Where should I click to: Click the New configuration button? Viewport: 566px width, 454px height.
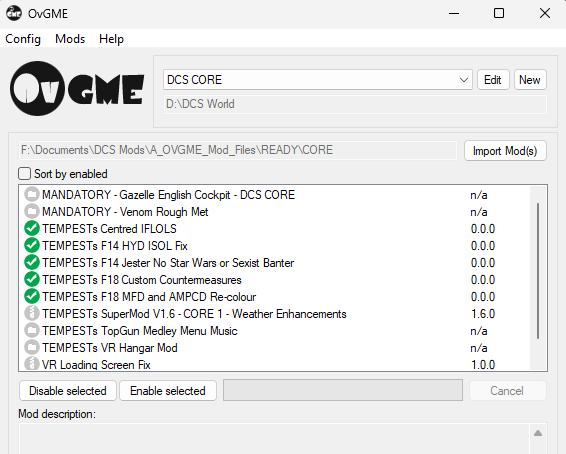pos(530,80)
